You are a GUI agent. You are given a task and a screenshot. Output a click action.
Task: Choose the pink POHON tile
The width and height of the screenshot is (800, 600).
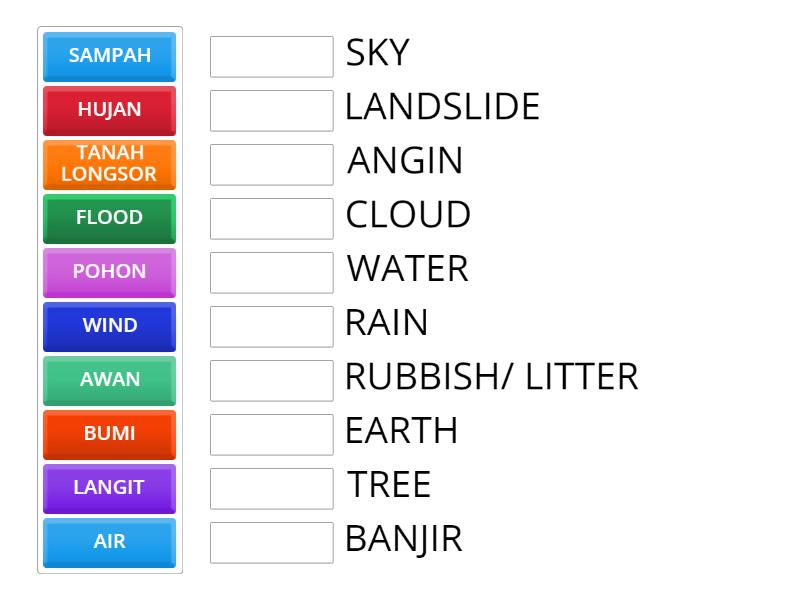tap(109, 272)
